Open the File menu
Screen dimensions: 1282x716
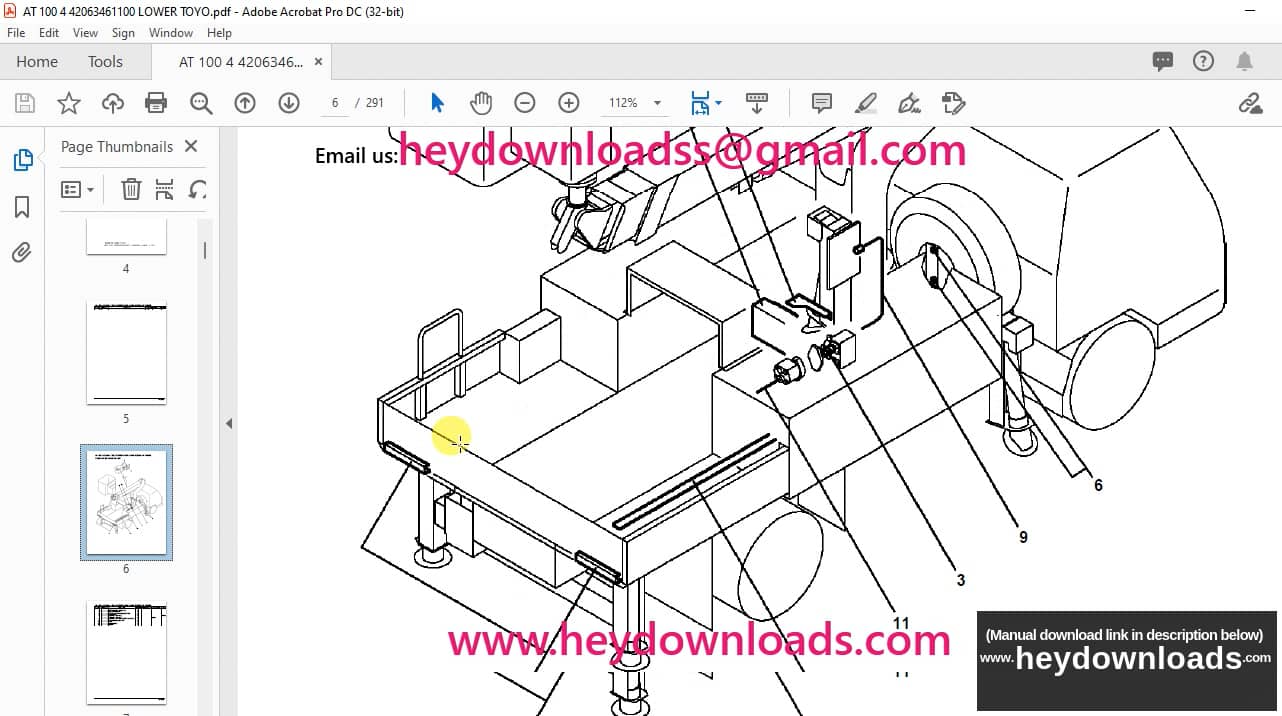16,33
